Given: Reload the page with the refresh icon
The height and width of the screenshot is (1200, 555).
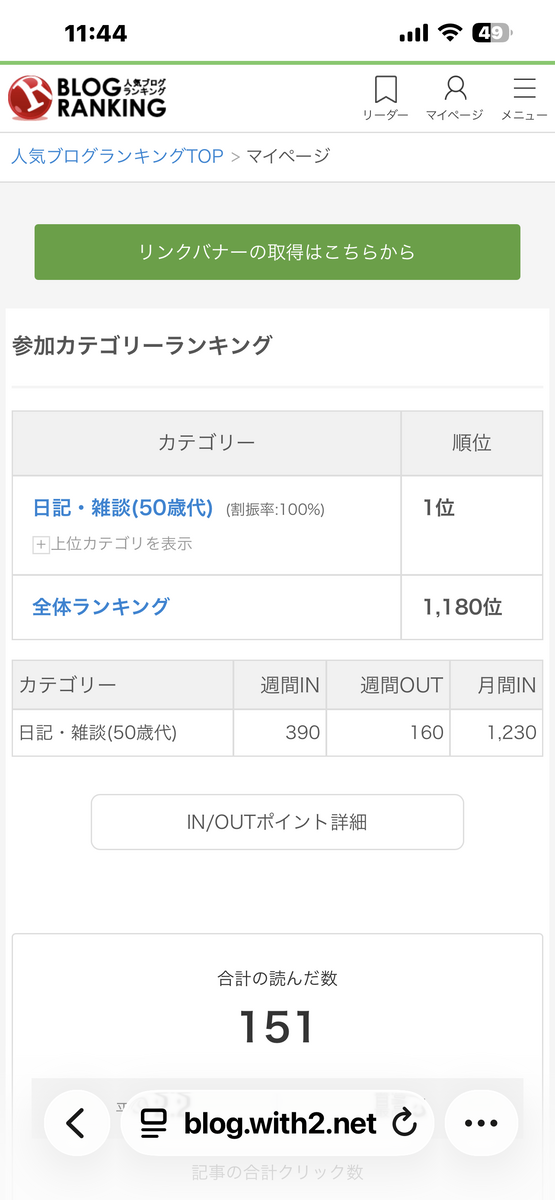Looking at the screenshot, I should [404, 1123].
